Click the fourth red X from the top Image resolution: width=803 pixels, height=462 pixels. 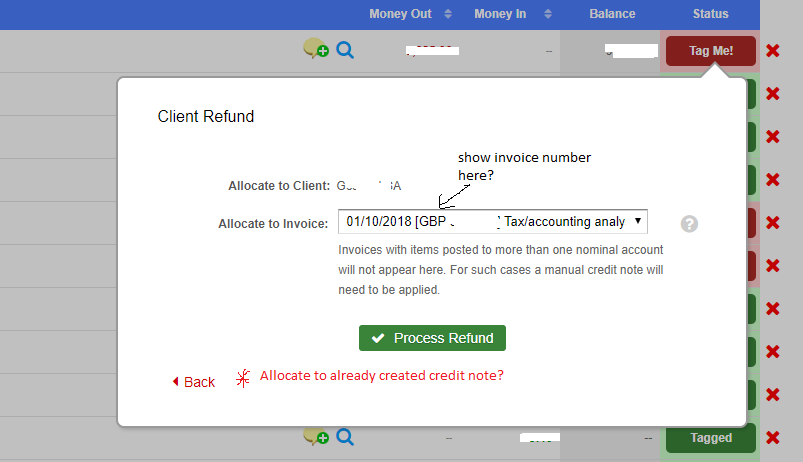[x=773, y=179]
